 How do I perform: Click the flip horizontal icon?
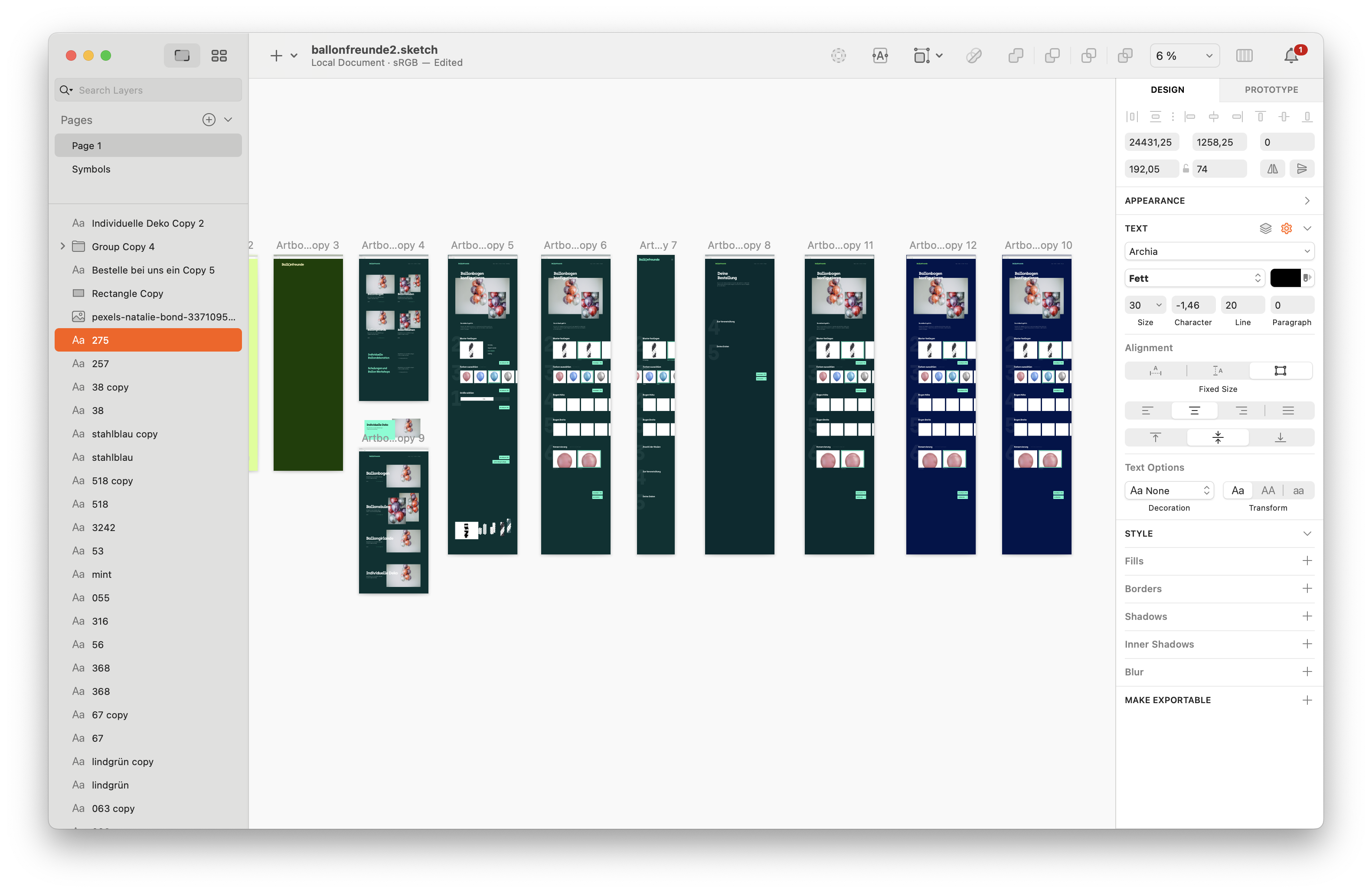1272,169
